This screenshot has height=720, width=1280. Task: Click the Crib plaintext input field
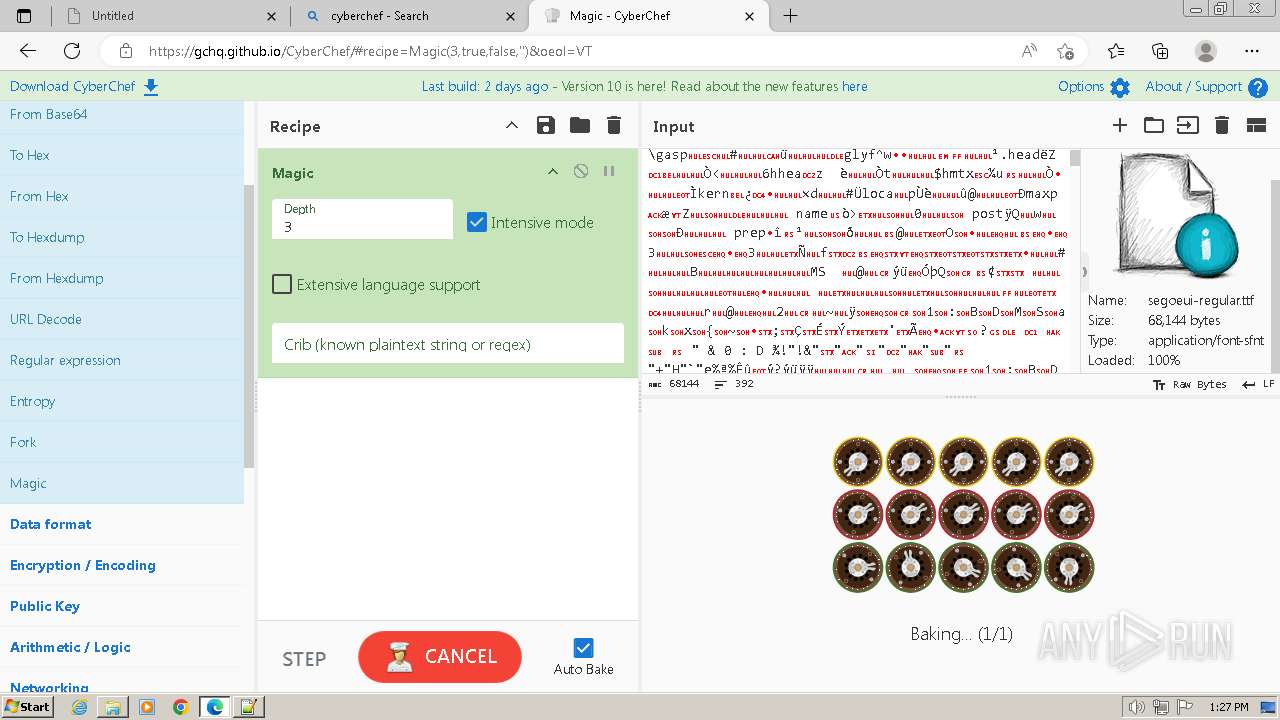[448, 344]
